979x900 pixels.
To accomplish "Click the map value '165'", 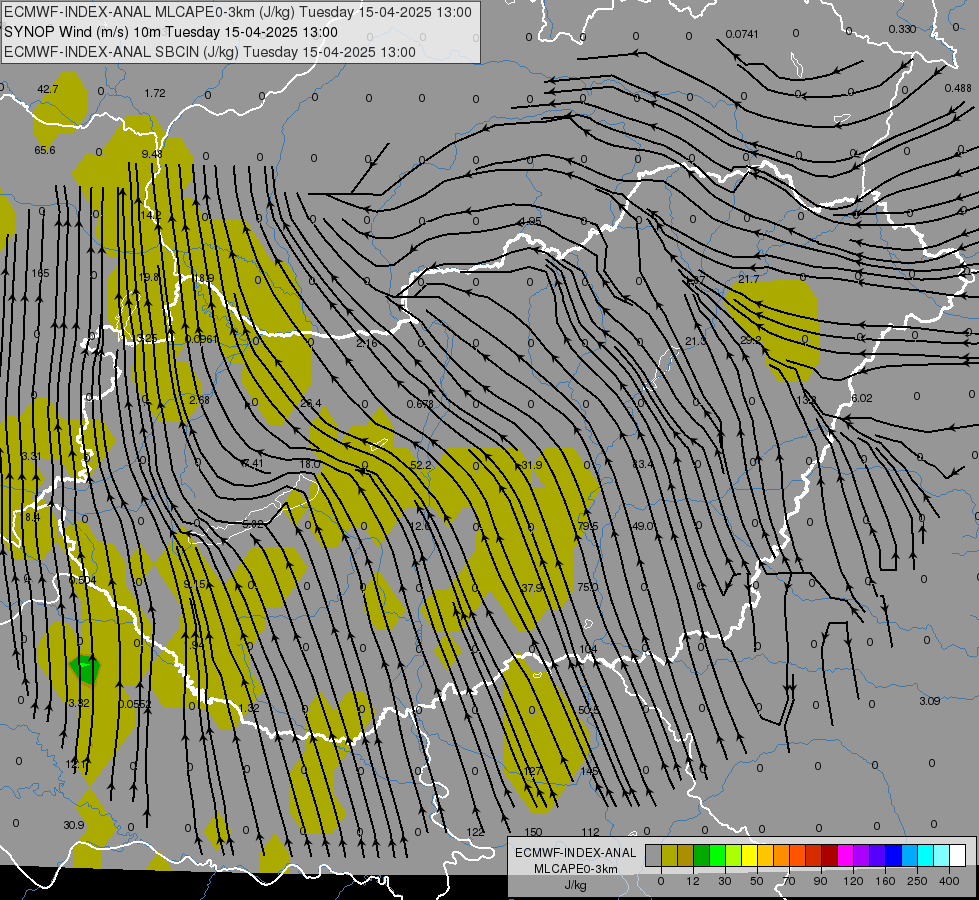I will (41, 273).
